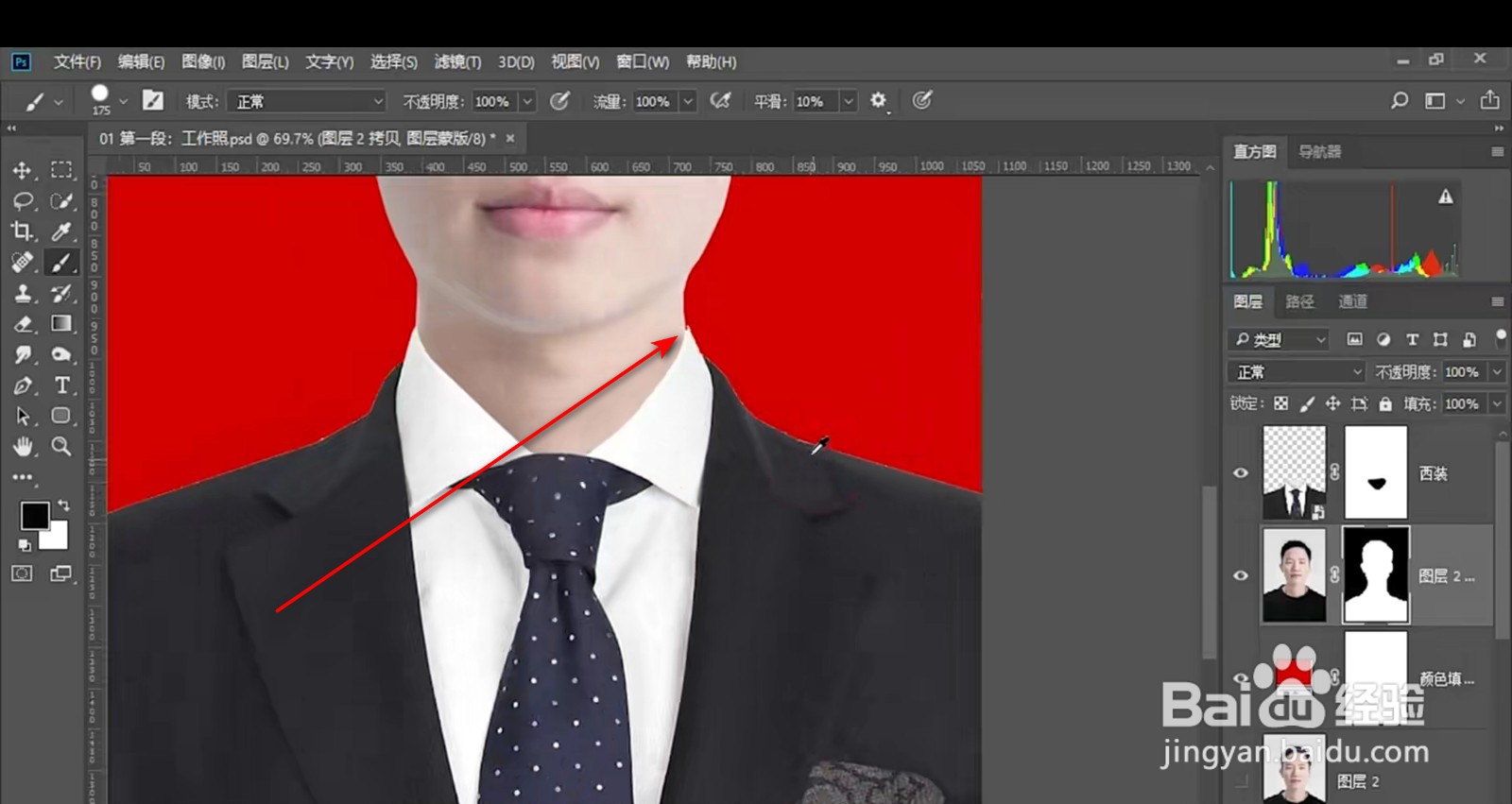Switch to the 路径 tab

(x=1300, y=301)
